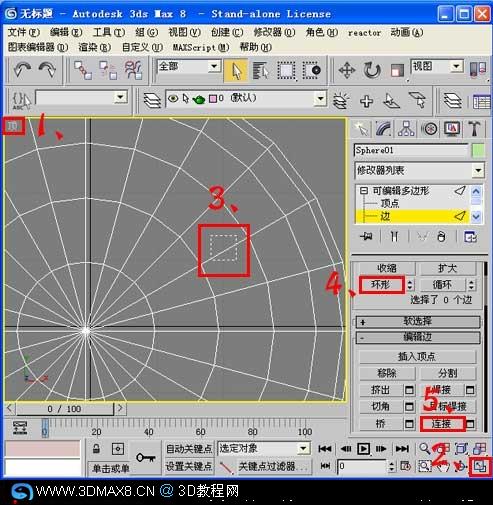493x505 pixels.
Task: Toggle 设置关键点 set key mode
Action: coord(189,466)
